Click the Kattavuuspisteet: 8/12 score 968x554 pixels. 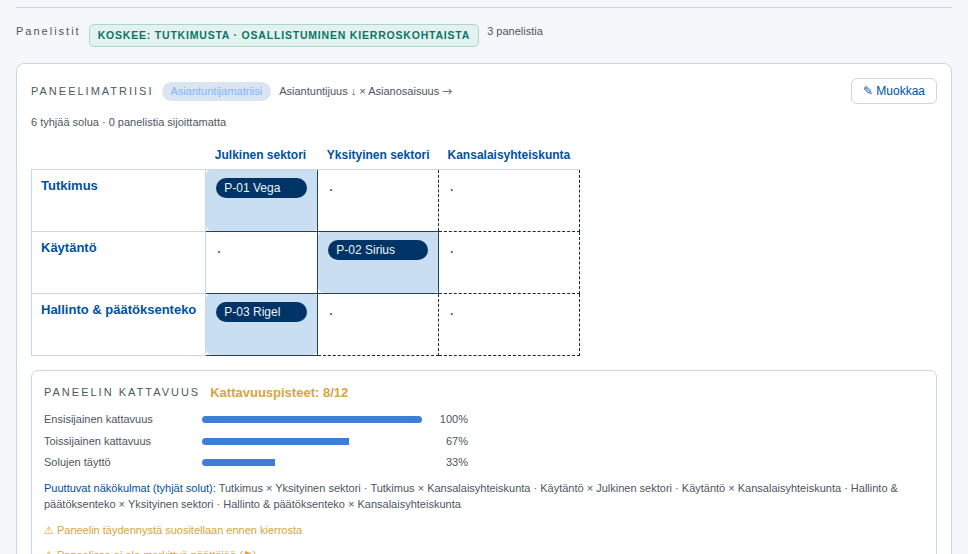pos(279,393)
